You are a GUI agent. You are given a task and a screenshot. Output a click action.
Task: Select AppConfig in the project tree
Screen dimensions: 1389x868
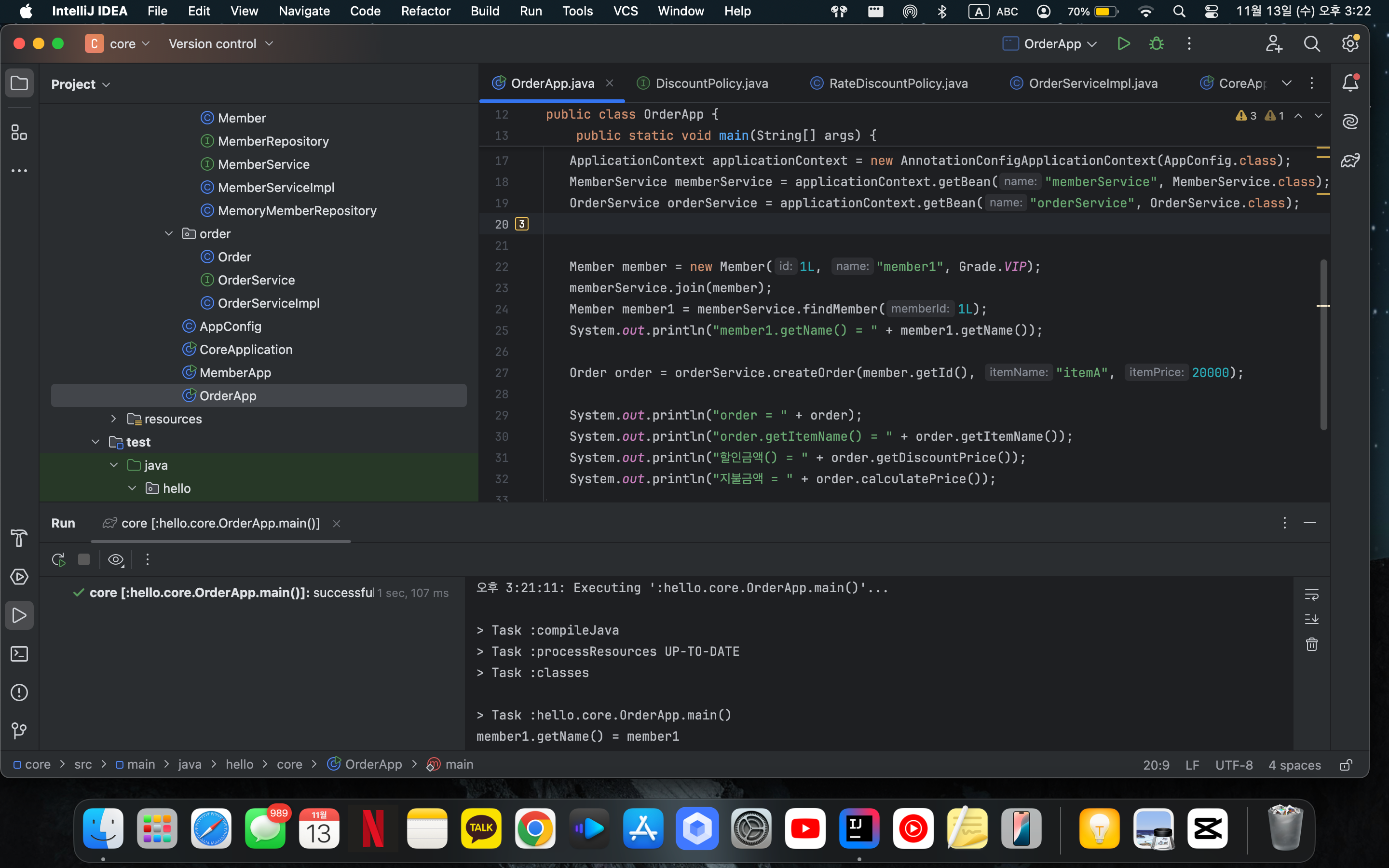coord(230,326)
